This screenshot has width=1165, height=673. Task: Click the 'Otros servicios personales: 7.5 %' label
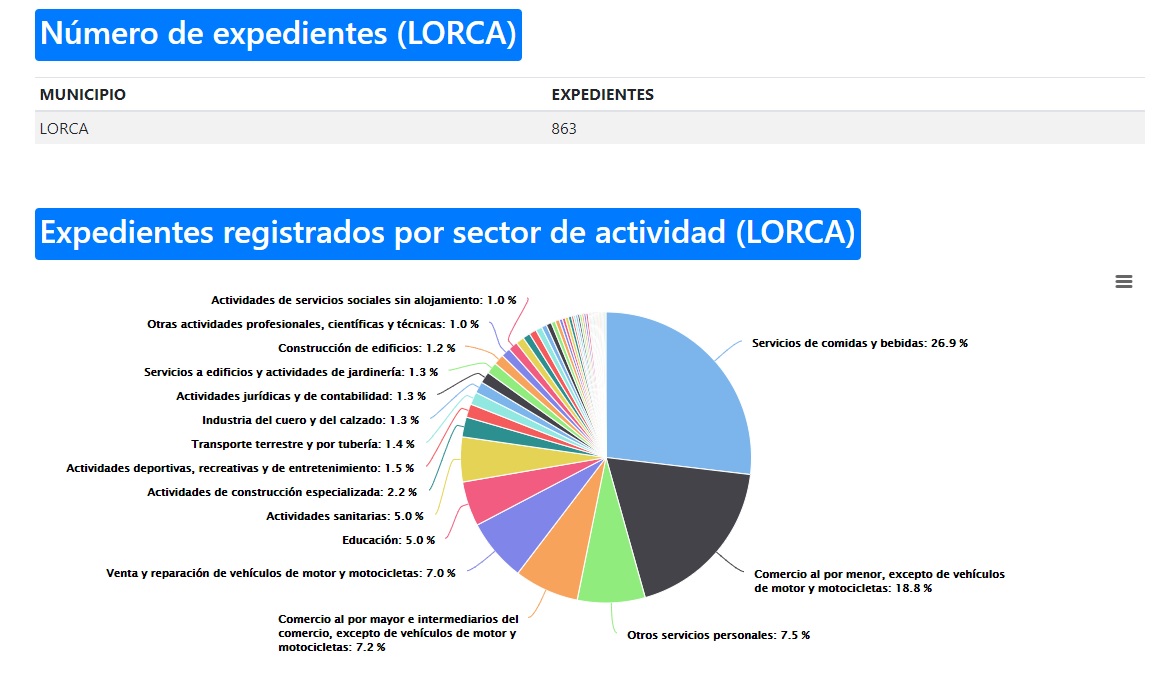point(717,635)
